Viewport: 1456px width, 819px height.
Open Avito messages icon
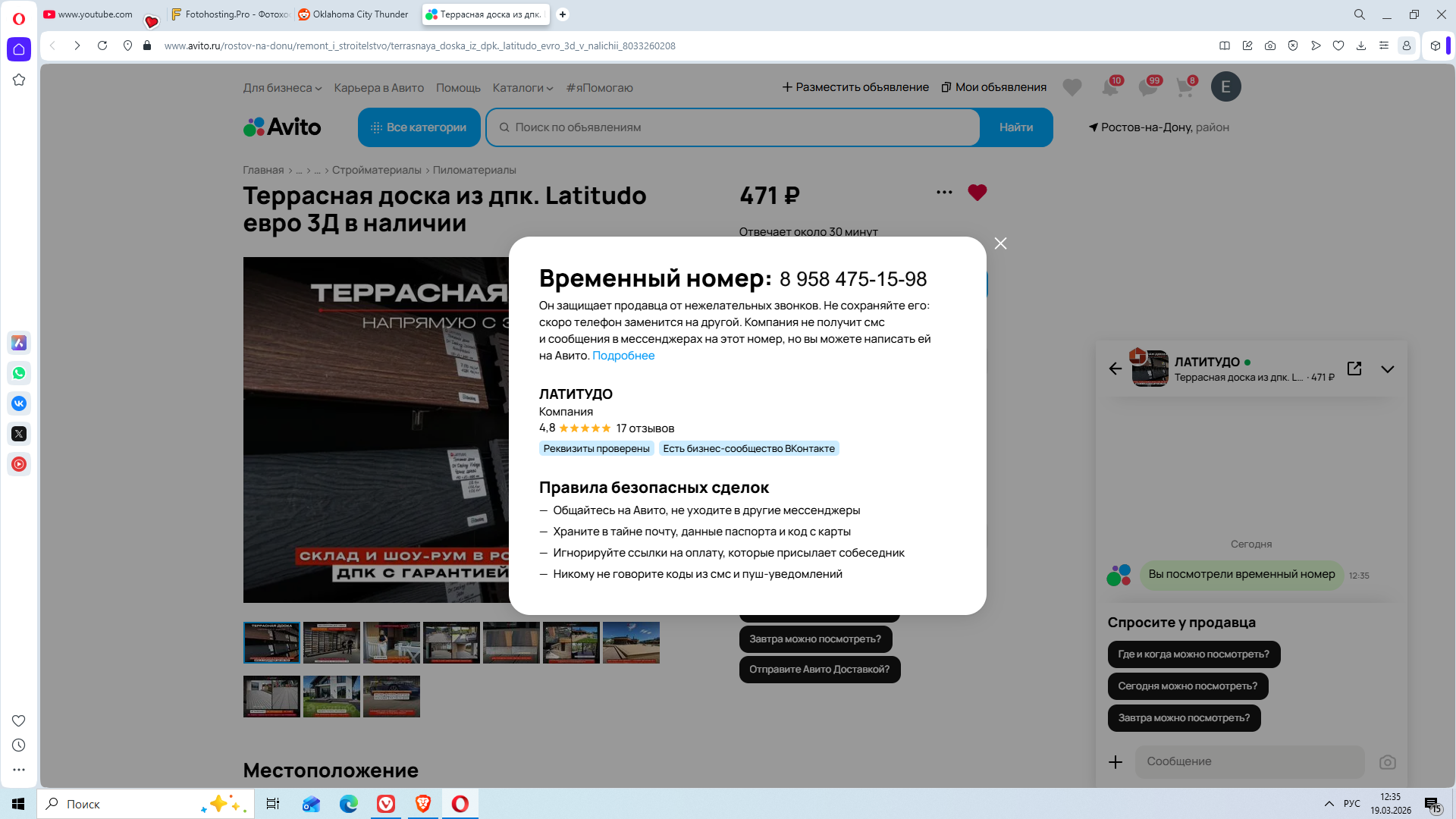pos(1147,87)
